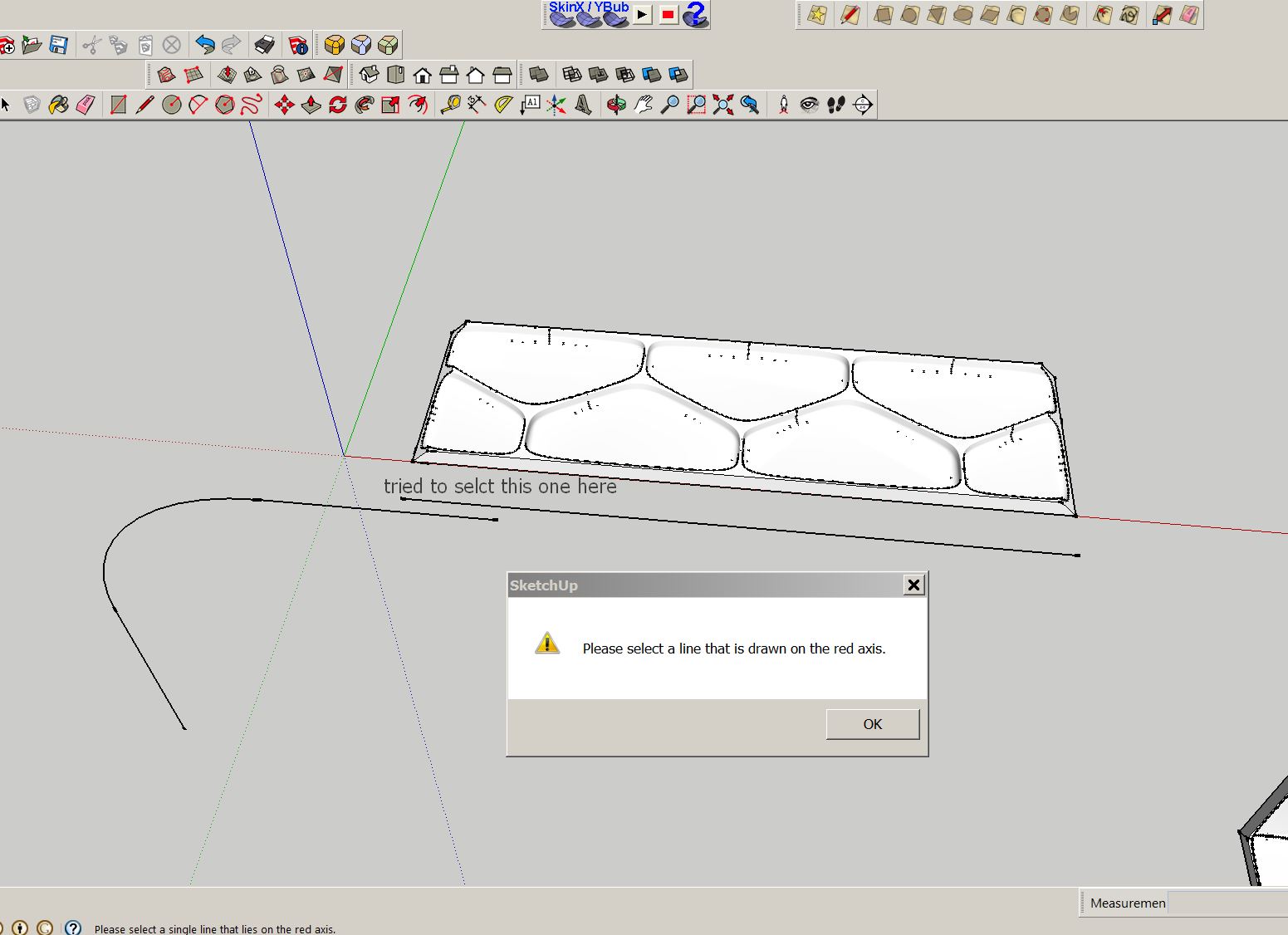Select the Push/Pull tool
Viewport: 1288px width, 935px height.
click(311, 105)
